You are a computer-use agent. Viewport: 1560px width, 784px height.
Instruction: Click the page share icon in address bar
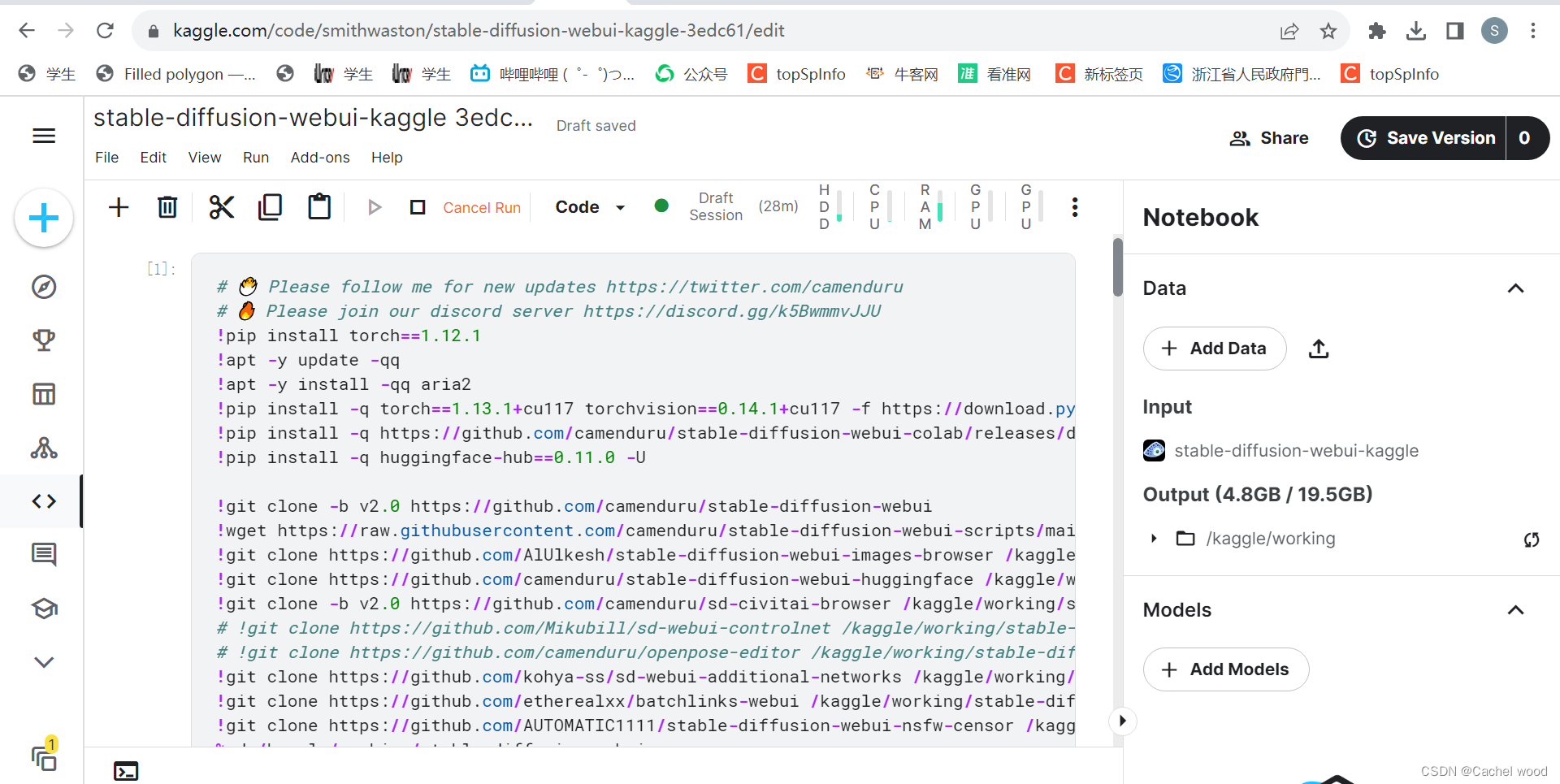pos(1289,31)
